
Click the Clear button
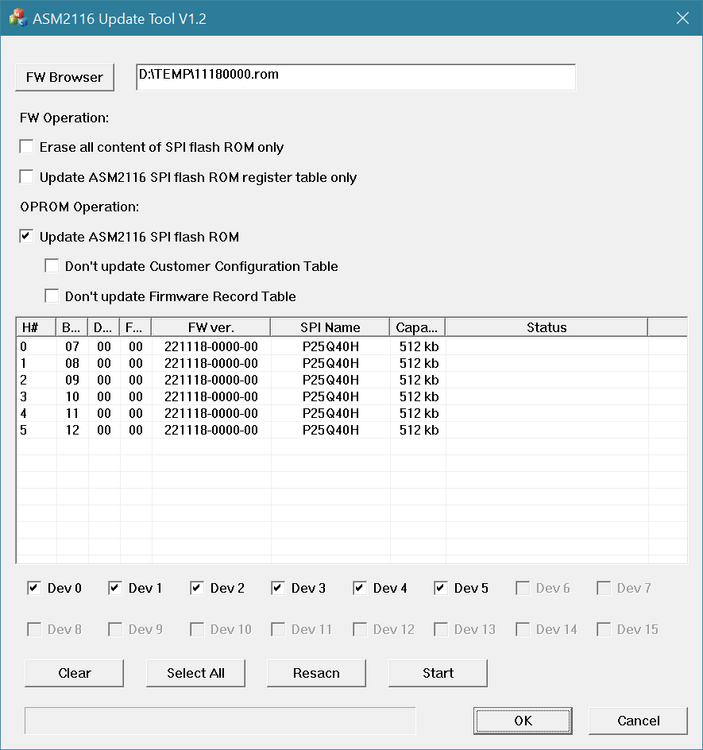tap(74, 673)
